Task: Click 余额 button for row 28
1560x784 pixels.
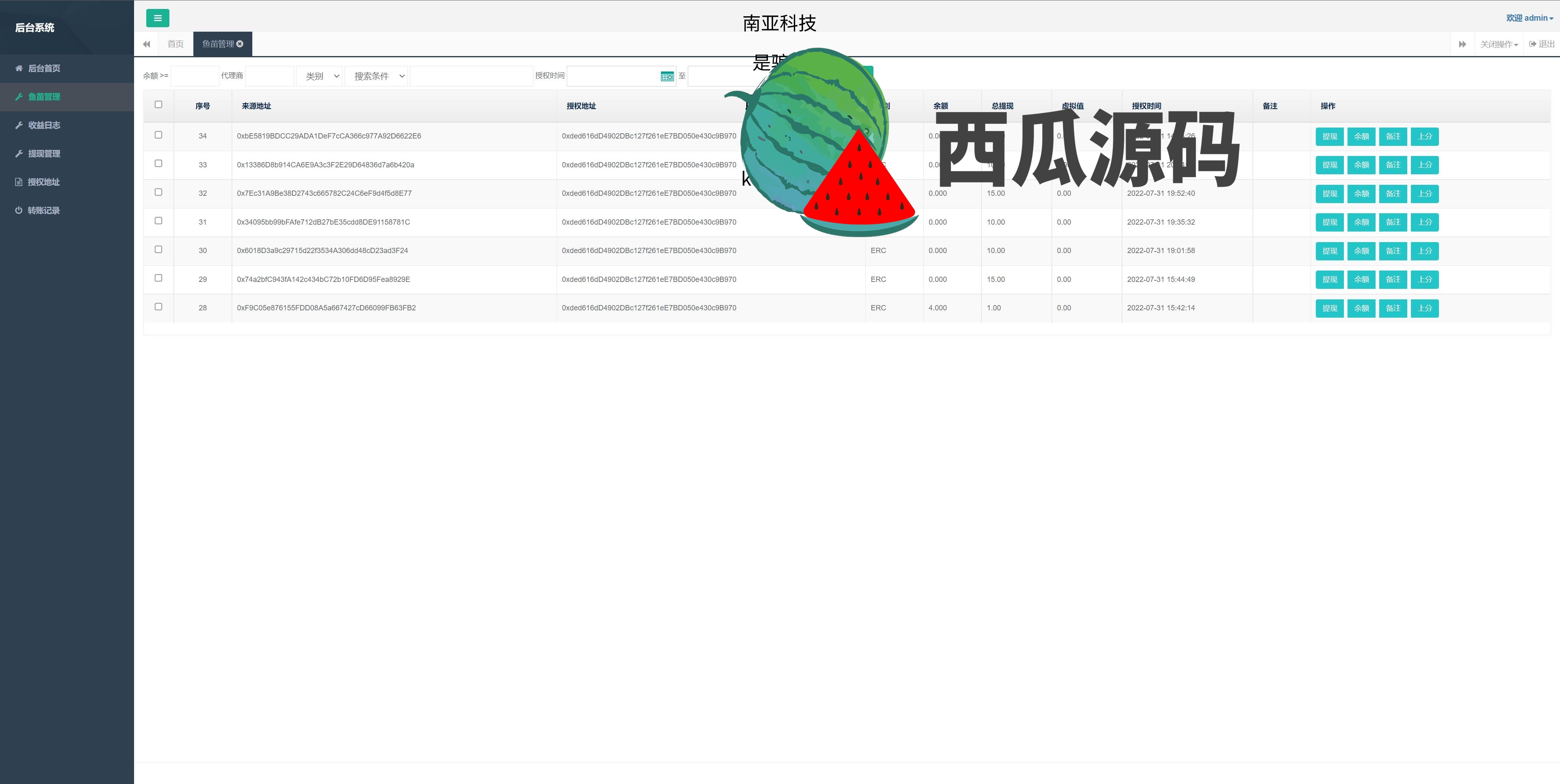Action: click(x=1361, y=308)
